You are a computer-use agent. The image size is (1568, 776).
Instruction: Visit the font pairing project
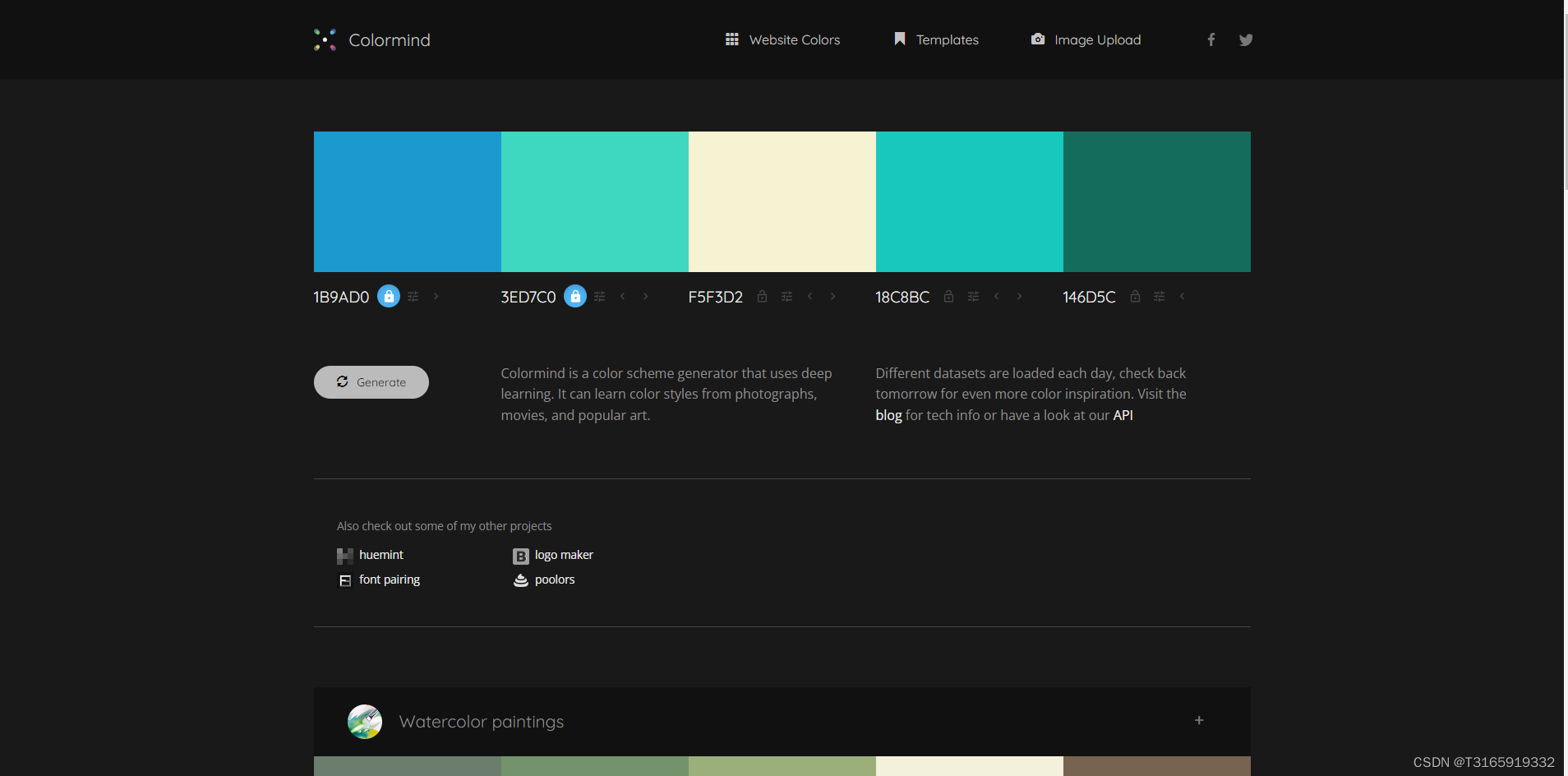[390, 580]
